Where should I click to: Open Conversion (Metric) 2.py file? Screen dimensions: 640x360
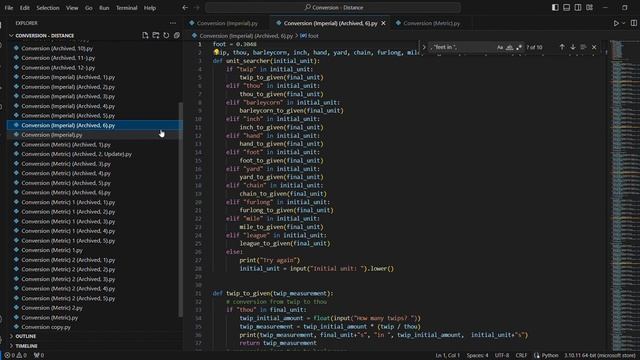click(x=52, y=308)
